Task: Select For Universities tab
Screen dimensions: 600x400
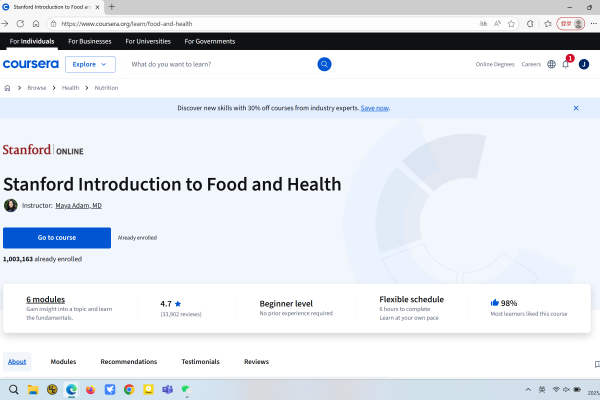Action: point(148,41)
